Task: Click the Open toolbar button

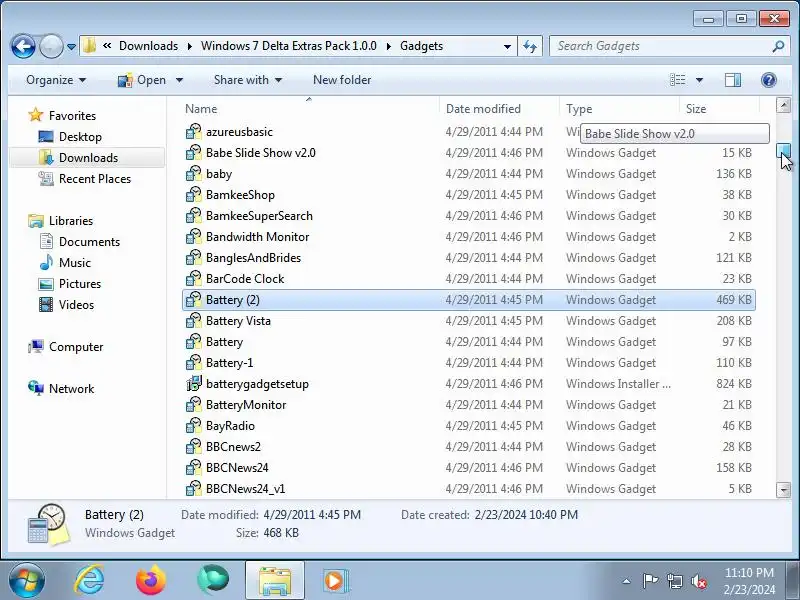Action: pyautogui.click(x=142, y=80)
